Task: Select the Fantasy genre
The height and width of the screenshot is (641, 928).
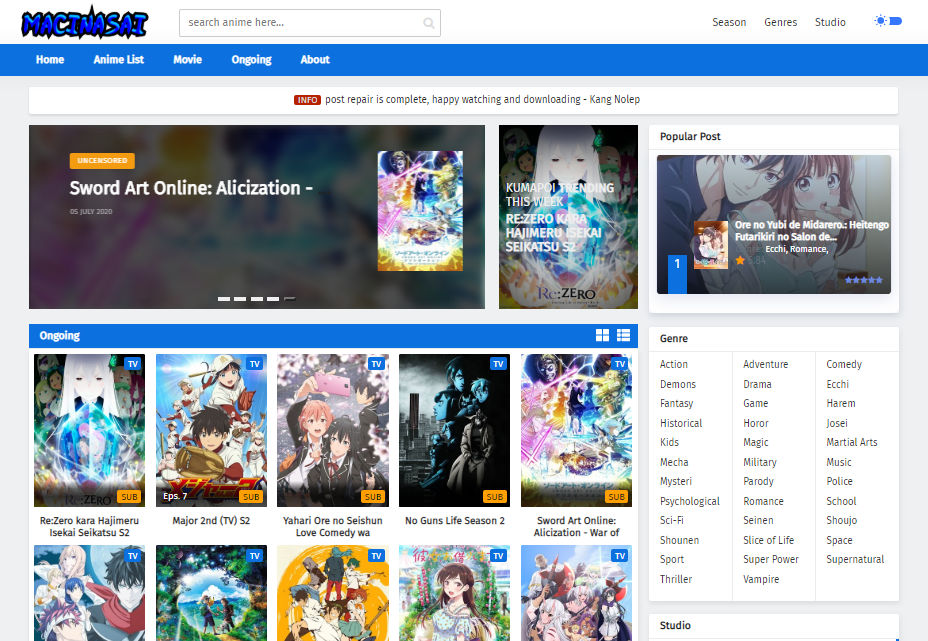Action: pos(676,403)
